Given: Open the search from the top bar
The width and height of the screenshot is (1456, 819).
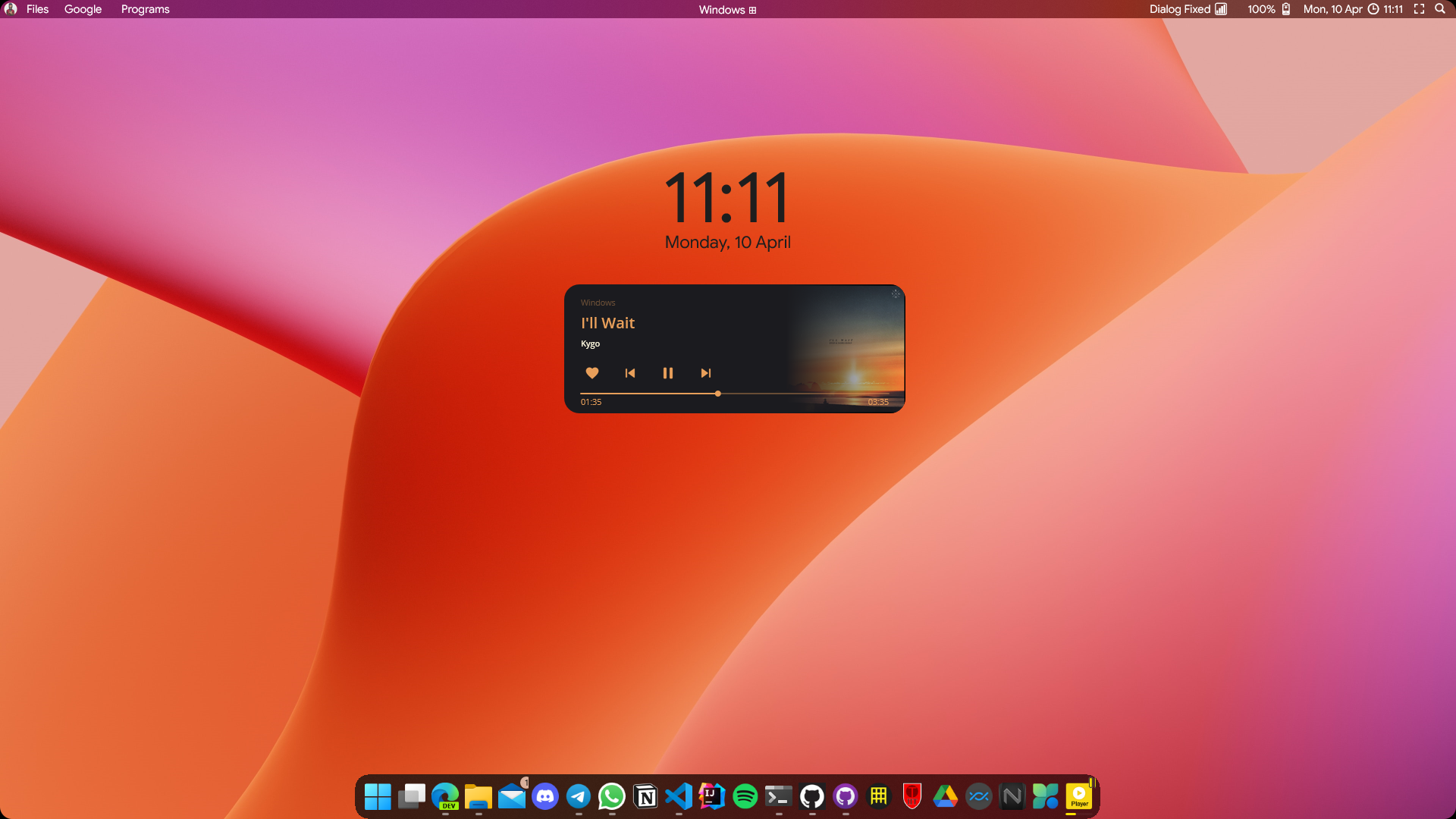Looking at the screenshot, I should pos(1439,9).
